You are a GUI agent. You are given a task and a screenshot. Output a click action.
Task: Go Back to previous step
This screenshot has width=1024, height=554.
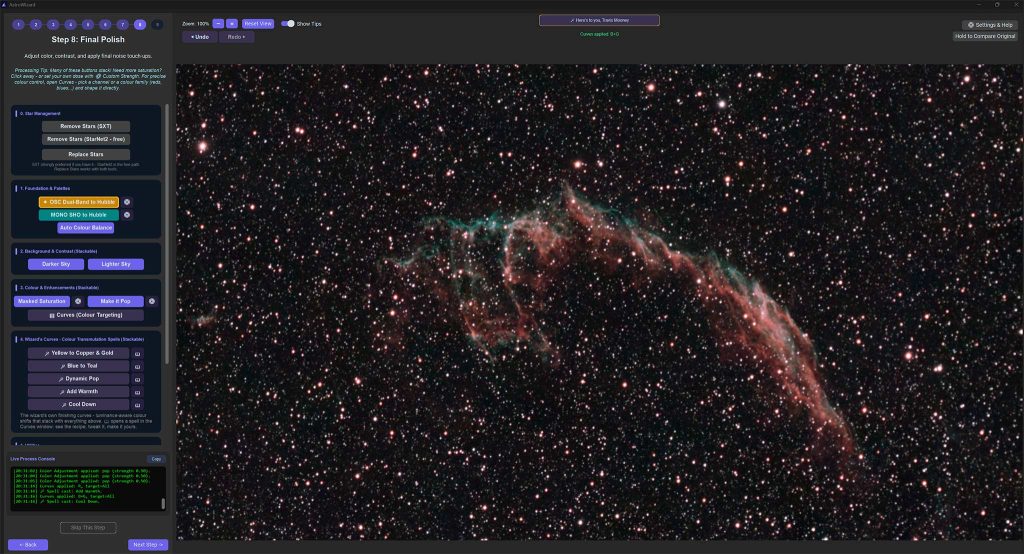click(28, 545)
